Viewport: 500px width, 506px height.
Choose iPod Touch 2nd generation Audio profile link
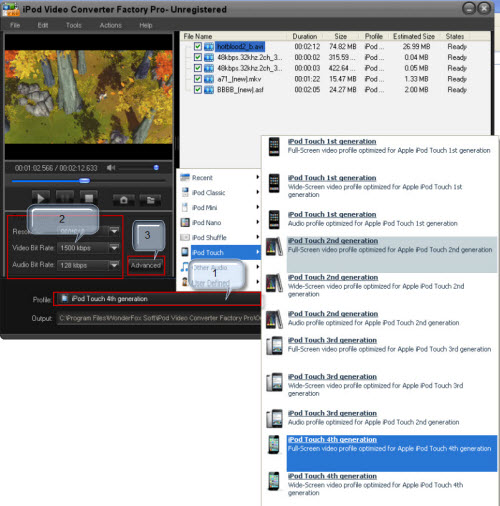pos(333,314)
